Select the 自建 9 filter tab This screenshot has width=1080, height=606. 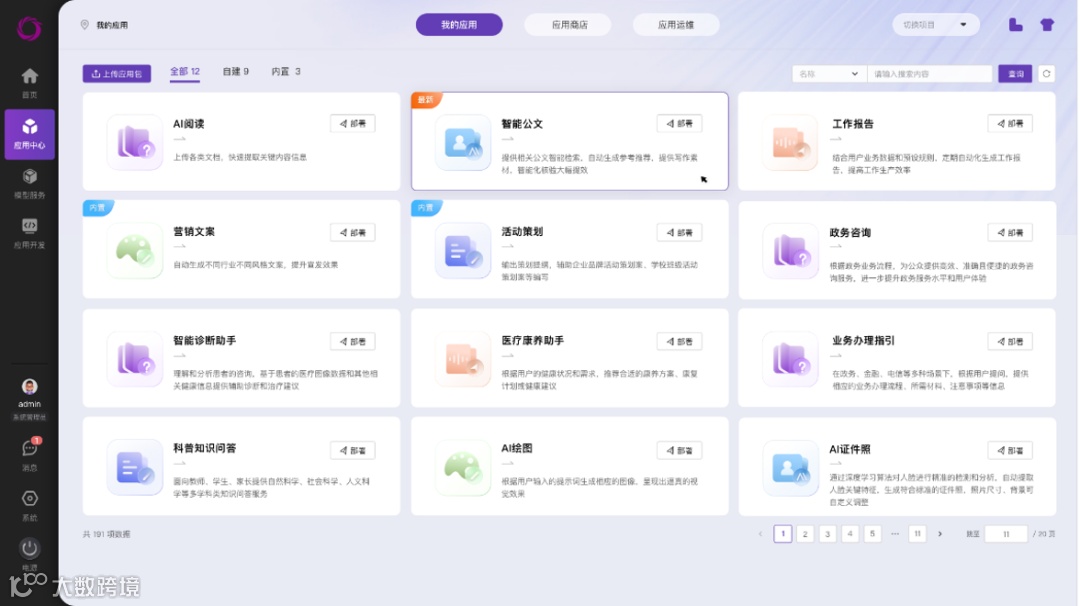tap(236, 72)
